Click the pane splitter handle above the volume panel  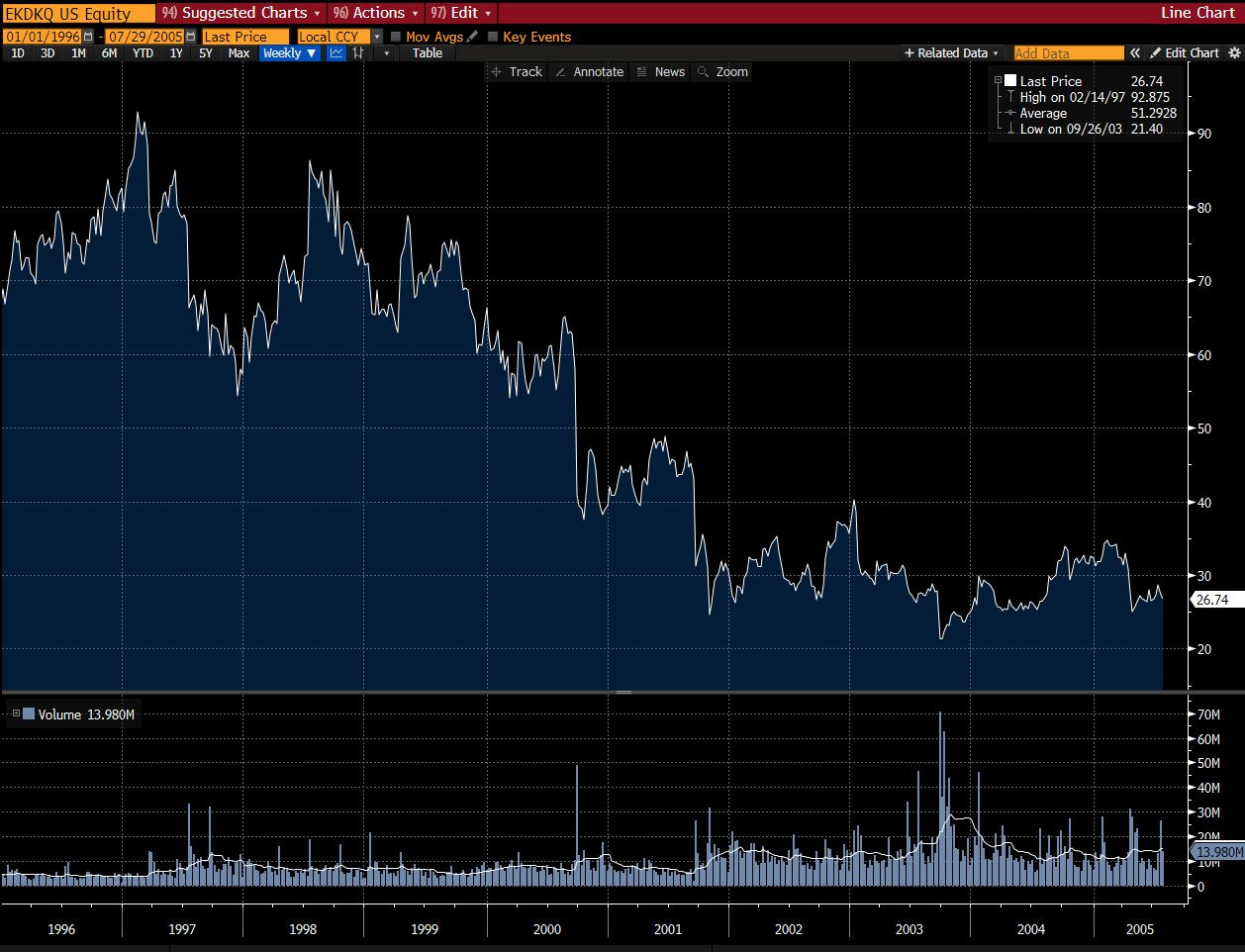623,692
